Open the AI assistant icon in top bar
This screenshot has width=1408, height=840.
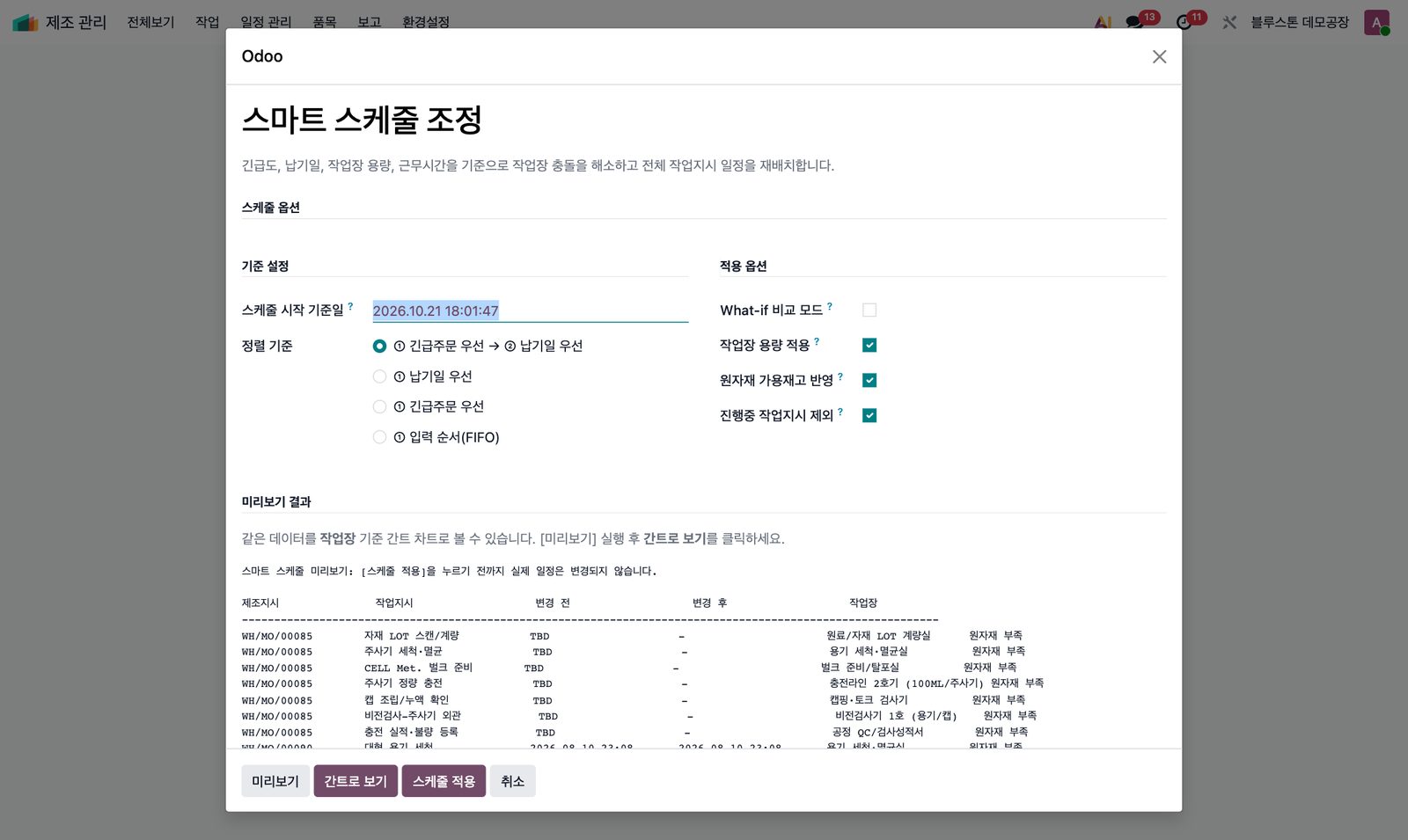click(x=1103, y=22)
